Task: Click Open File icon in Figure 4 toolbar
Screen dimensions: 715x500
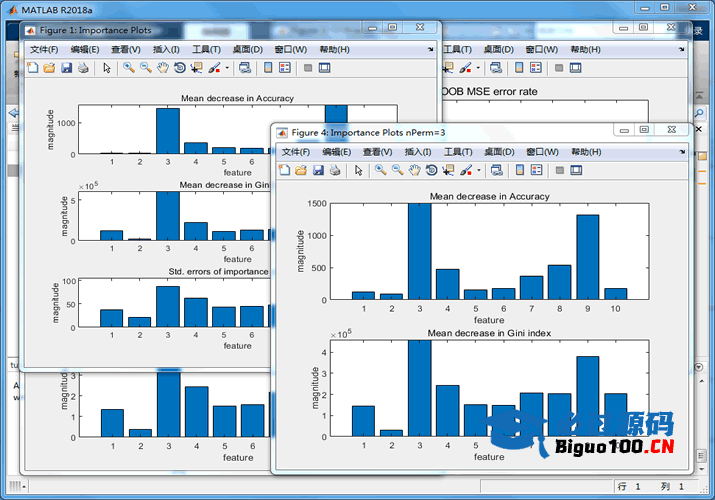Action: coord(301,170)
